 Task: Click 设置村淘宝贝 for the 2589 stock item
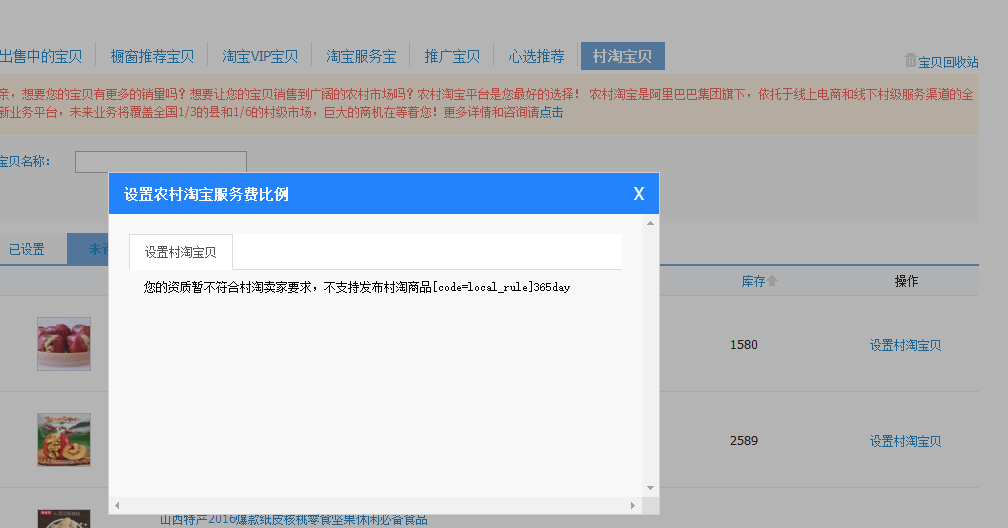point(905,441)
